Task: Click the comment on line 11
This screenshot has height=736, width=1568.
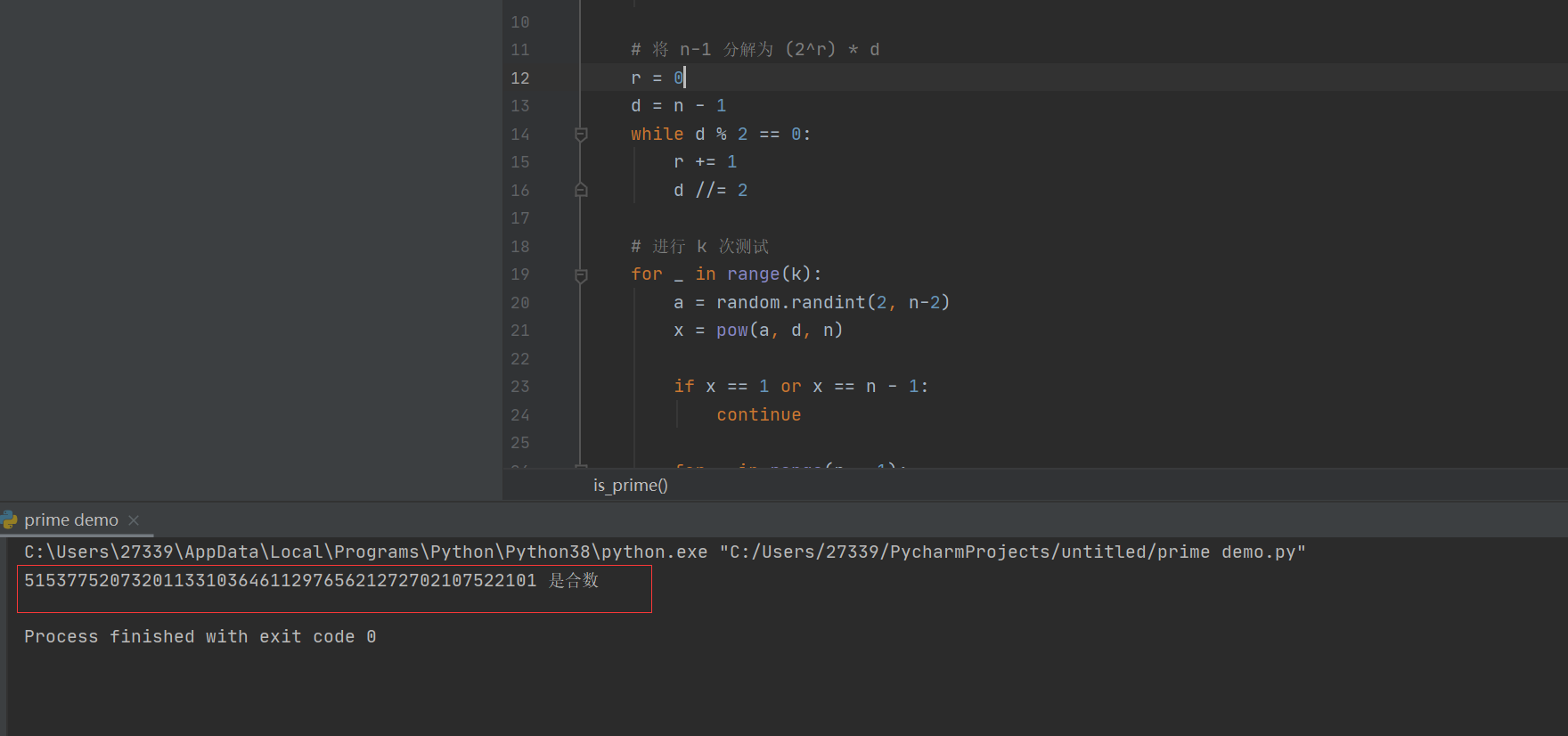Action: (x=755, y=50)
